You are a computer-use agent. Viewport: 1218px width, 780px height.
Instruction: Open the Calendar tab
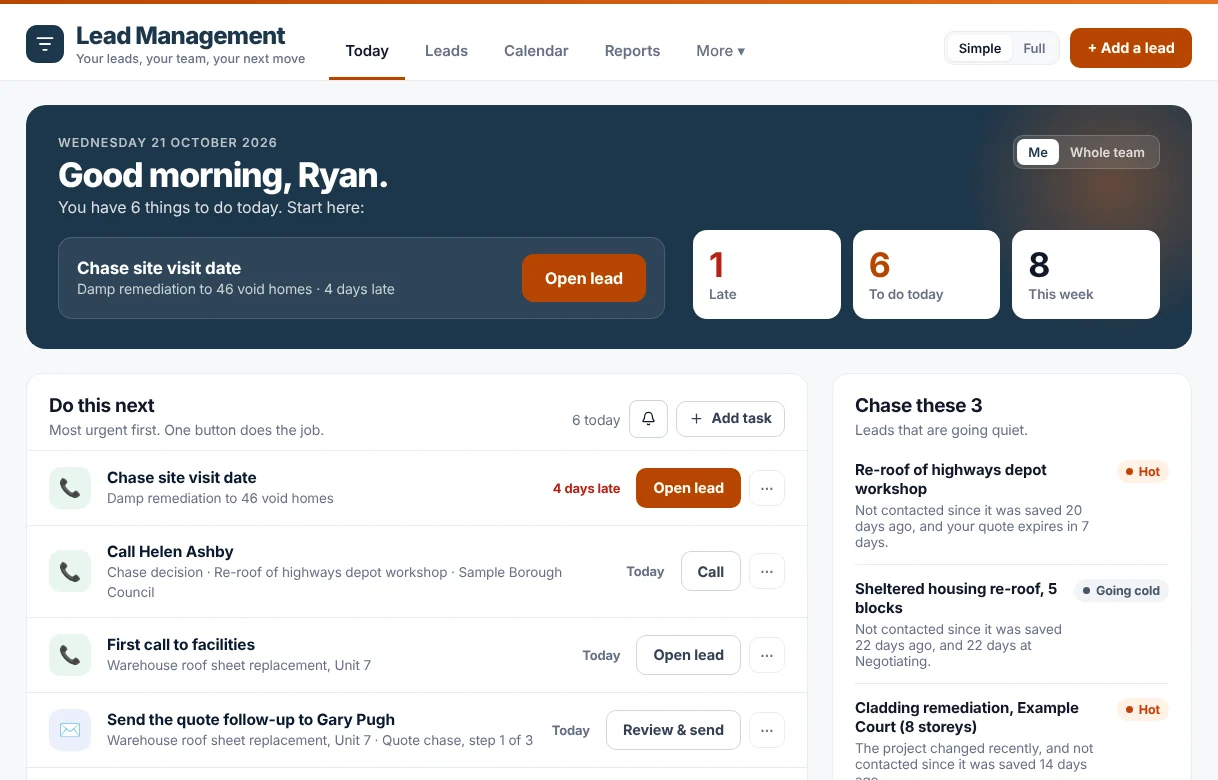click(536, 51)
